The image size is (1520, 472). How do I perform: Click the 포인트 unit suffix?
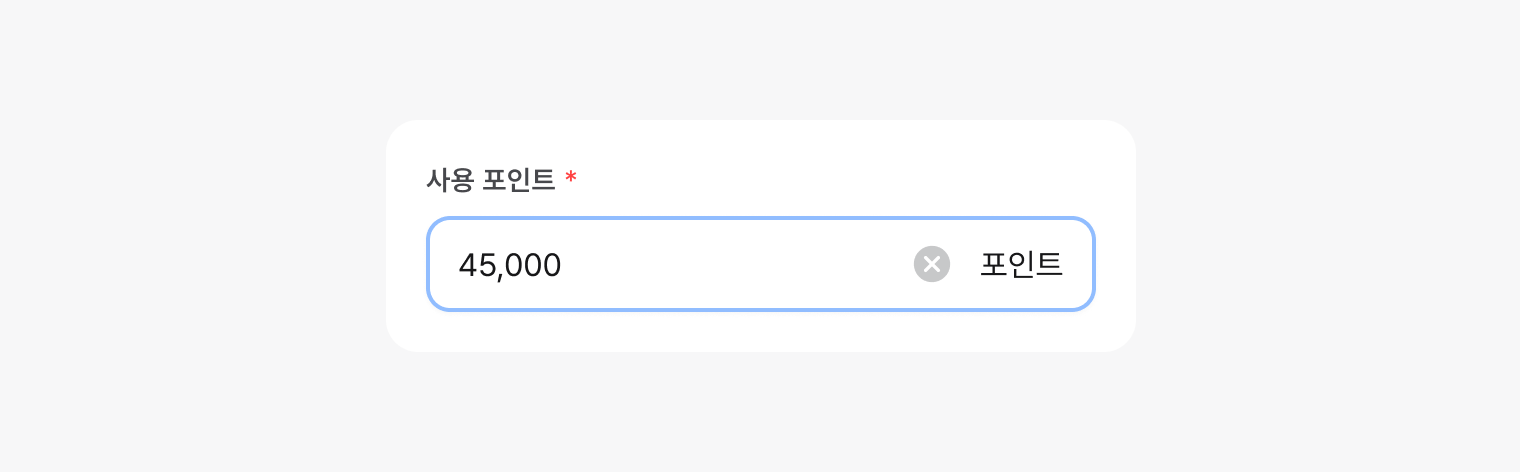pyautogui.click(x=1020, y=264)
